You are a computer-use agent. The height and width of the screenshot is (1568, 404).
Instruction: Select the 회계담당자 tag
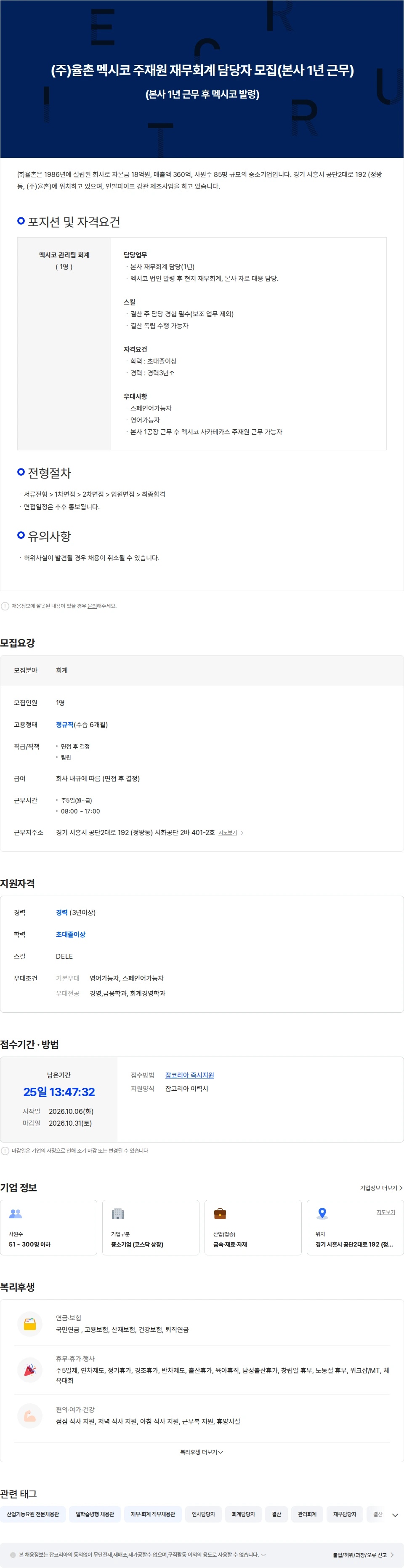[x=243, y=1514]
